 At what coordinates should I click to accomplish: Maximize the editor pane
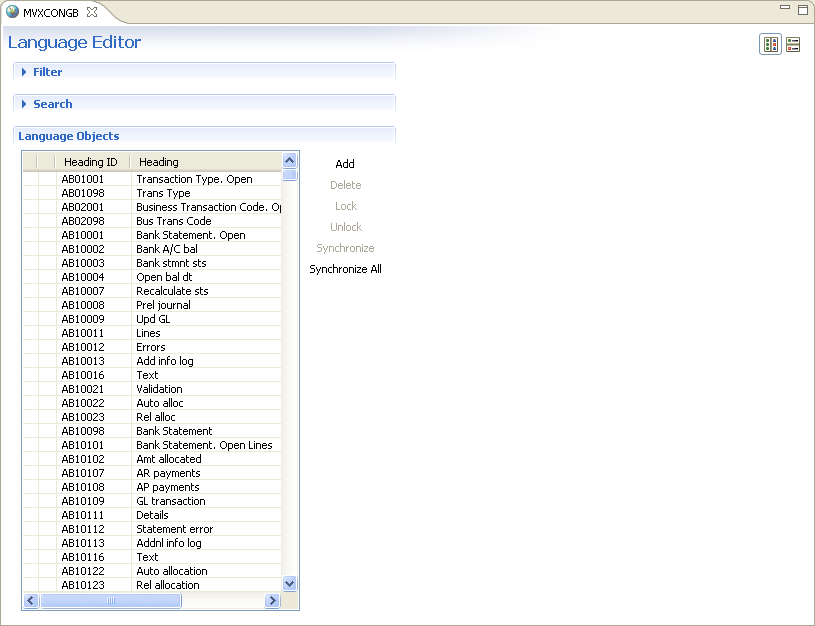click(802, 10)
